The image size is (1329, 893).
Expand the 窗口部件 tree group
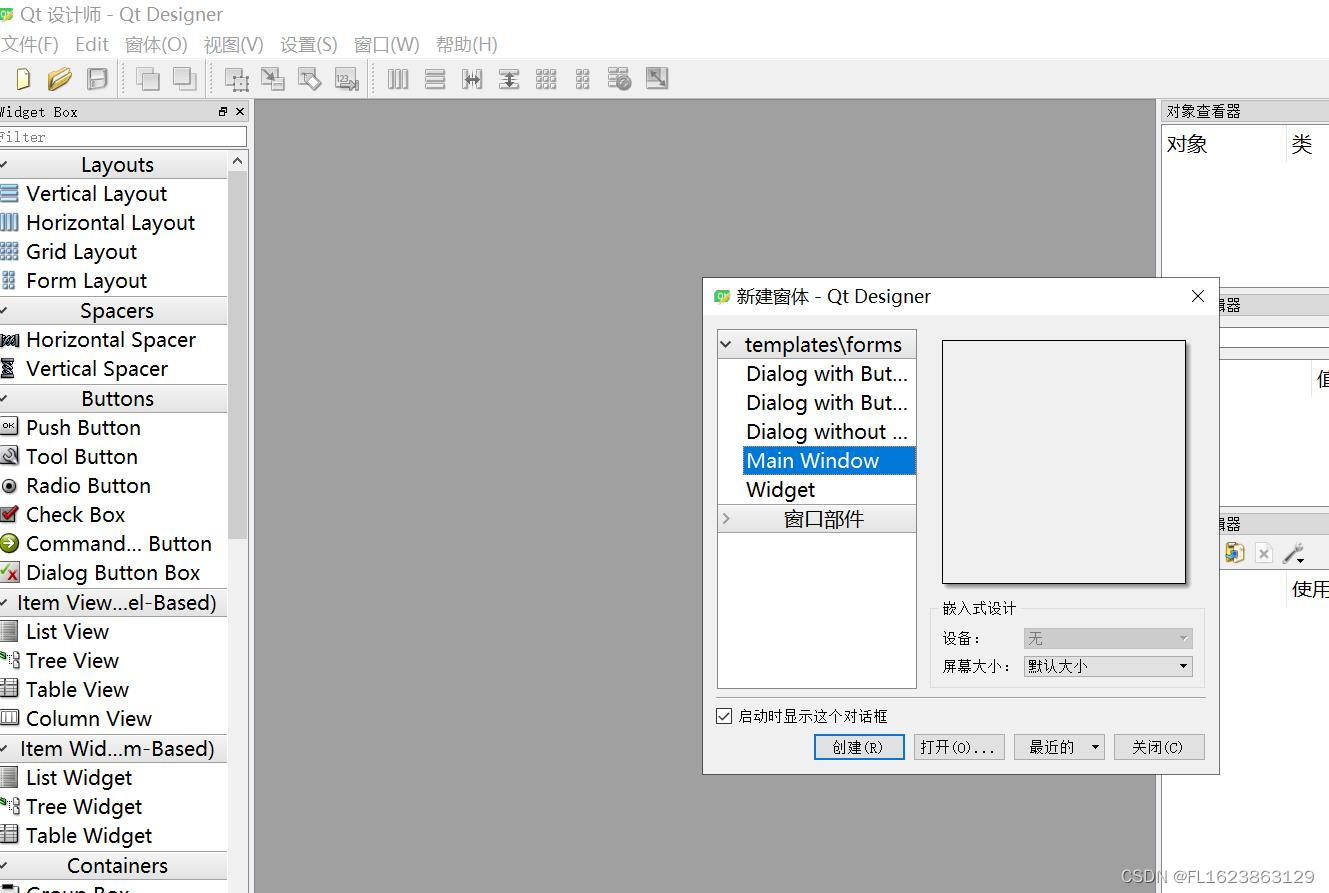click(x=726, y=519)
